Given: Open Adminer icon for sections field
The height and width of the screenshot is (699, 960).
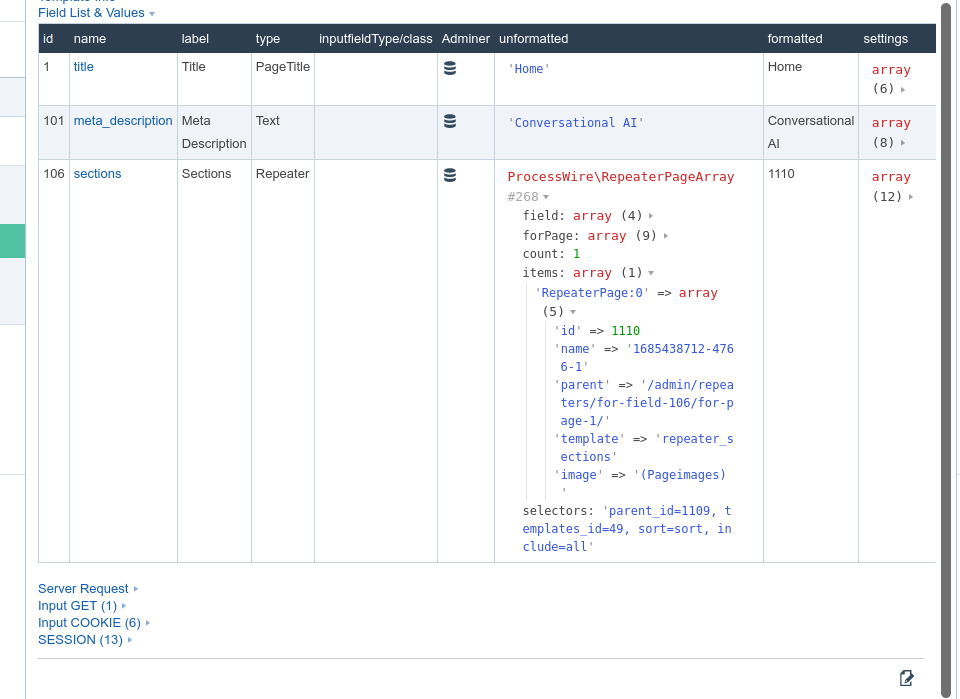Looking at the screenshot, I should (450, 175).
